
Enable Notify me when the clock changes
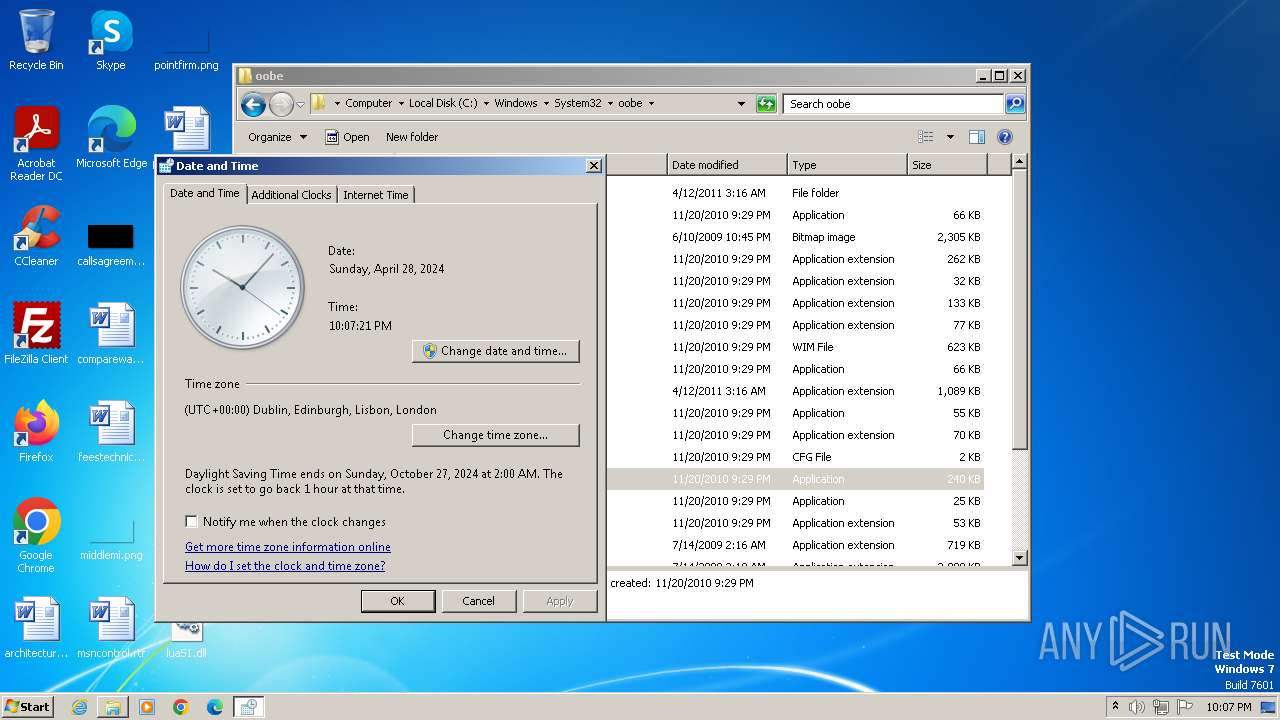point(192,522)
